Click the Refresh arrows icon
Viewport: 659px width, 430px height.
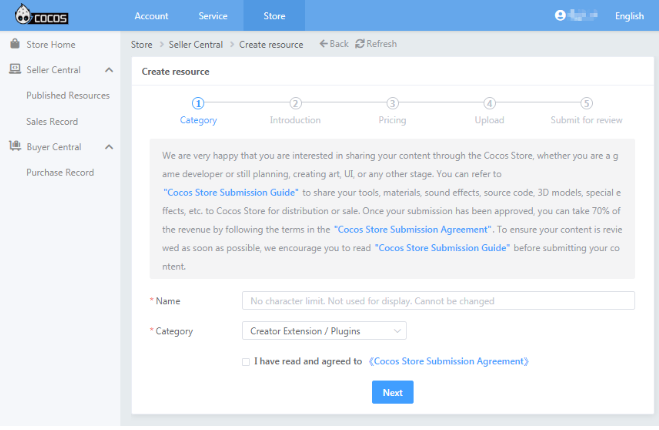360,43
